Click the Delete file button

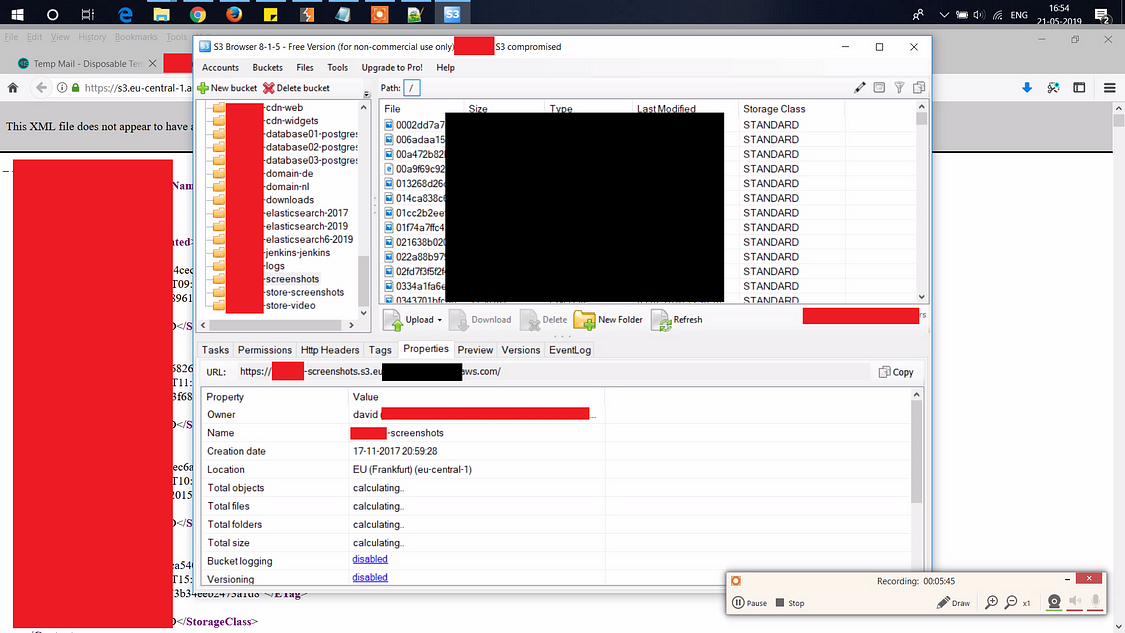[543, 320]
